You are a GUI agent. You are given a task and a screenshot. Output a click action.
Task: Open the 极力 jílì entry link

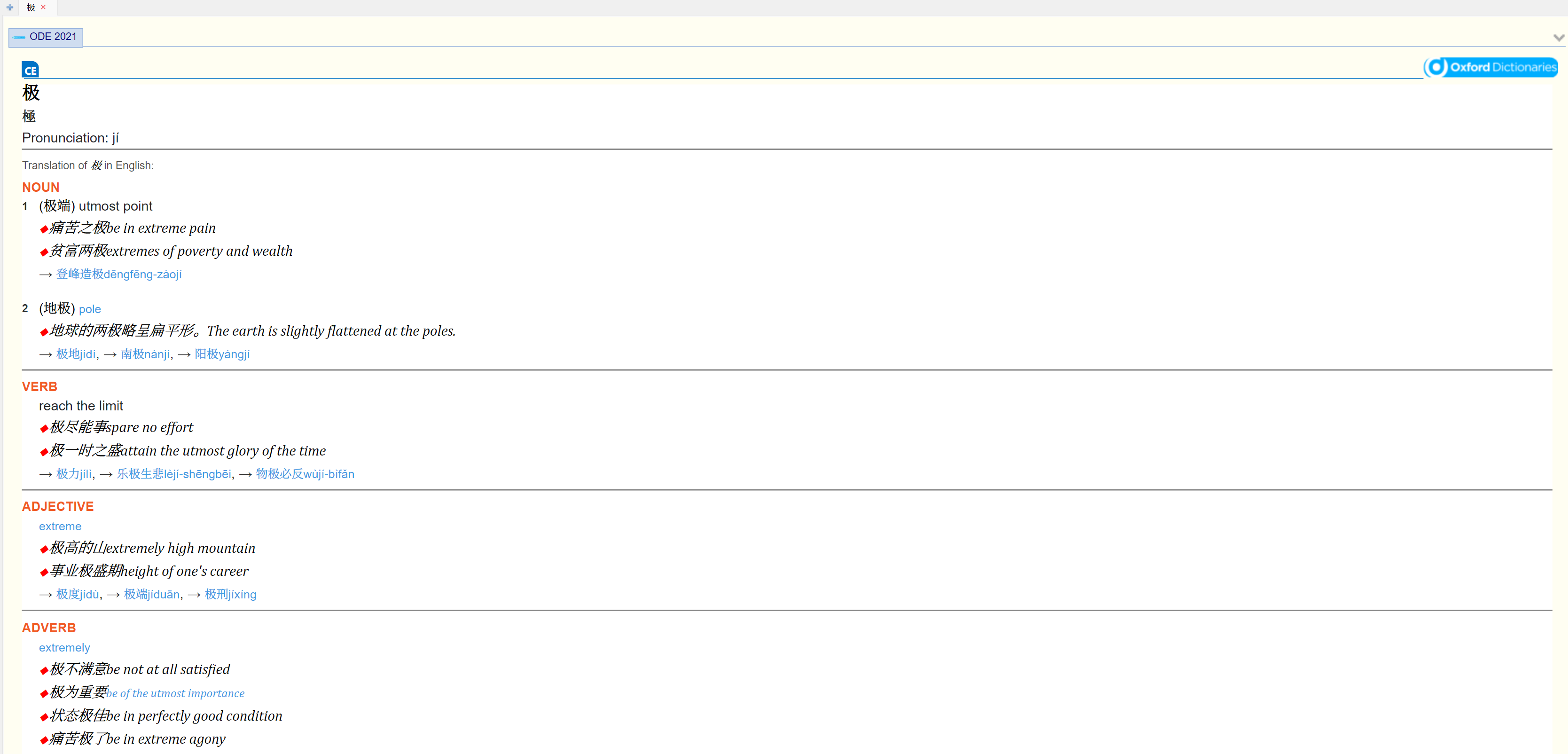74,474
